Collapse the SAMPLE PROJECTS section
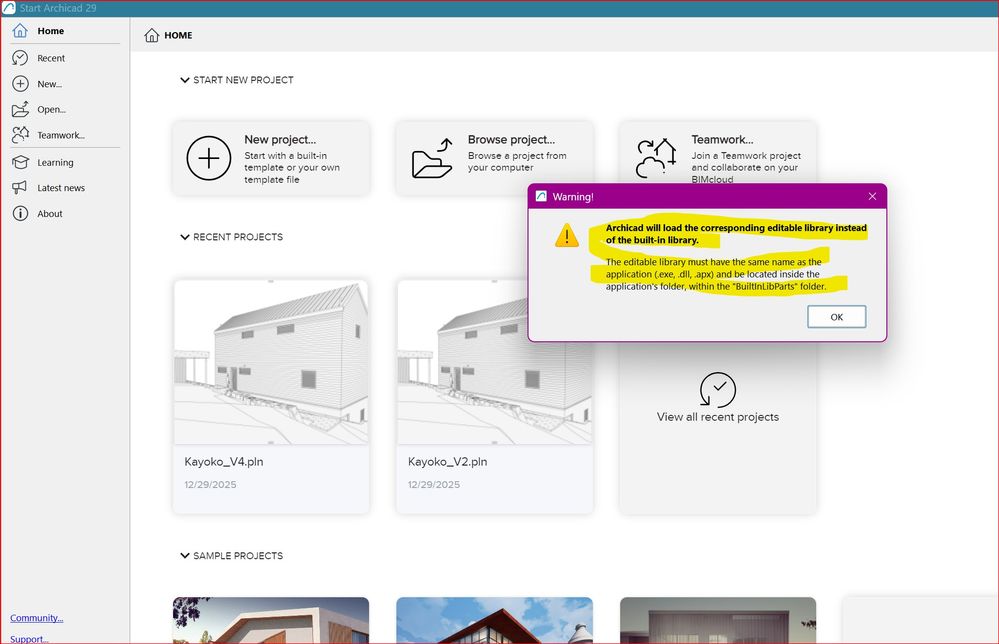 185,555
